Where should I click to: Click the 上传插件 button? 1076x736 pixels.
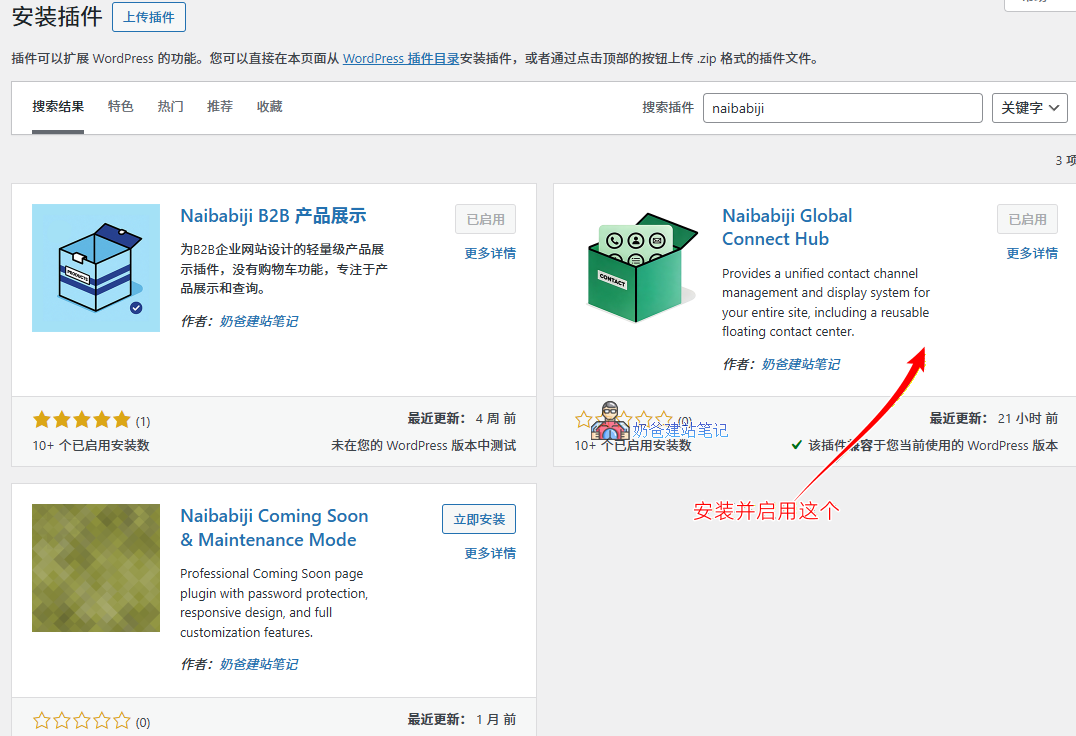pyautogui.click(x=148, y=17)
